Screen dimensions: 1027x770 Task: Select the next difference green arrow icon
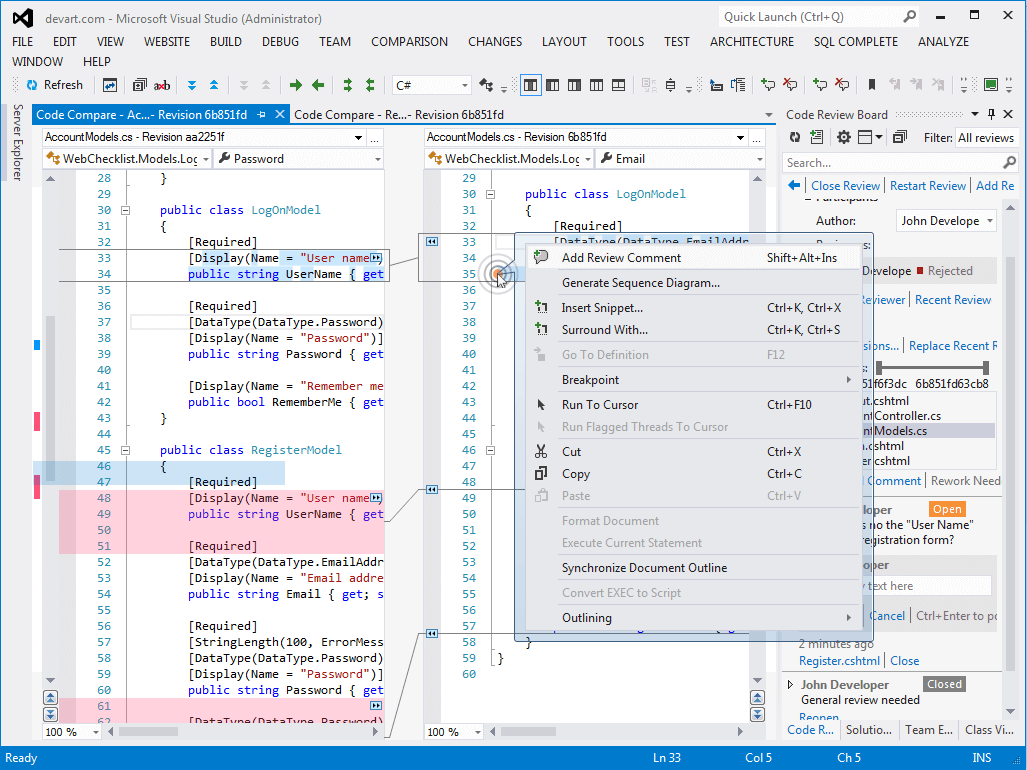(296, 85)
